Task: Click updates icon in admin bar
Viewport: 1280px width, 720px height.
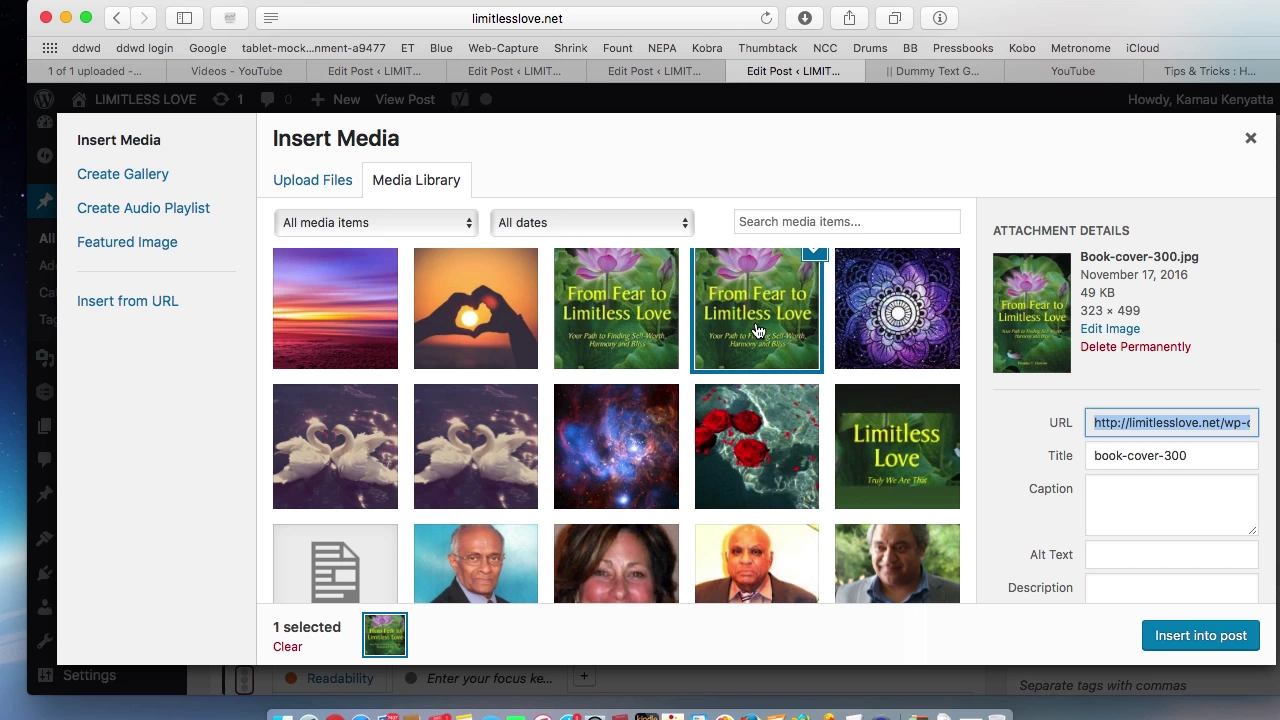Action: [x=227, y=99]
